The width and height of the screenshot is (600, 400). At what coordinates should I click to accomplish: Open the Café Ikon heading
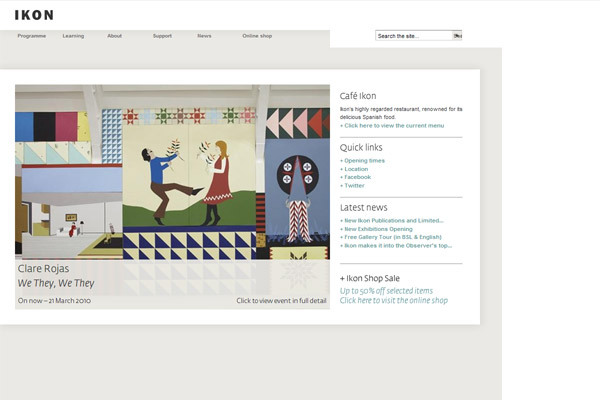358,96
